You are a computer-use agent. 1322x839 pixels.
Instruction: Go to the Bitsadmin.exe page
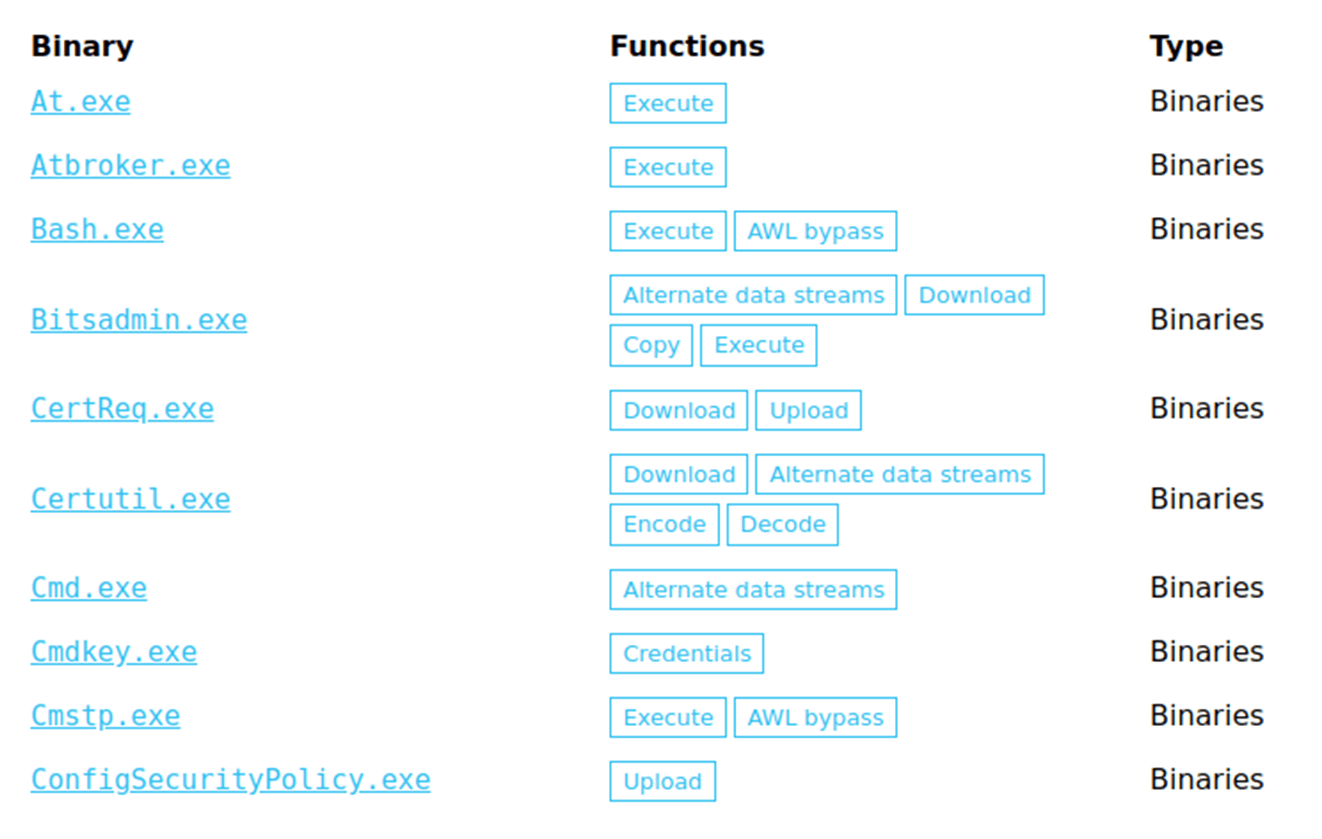point(139,320)
